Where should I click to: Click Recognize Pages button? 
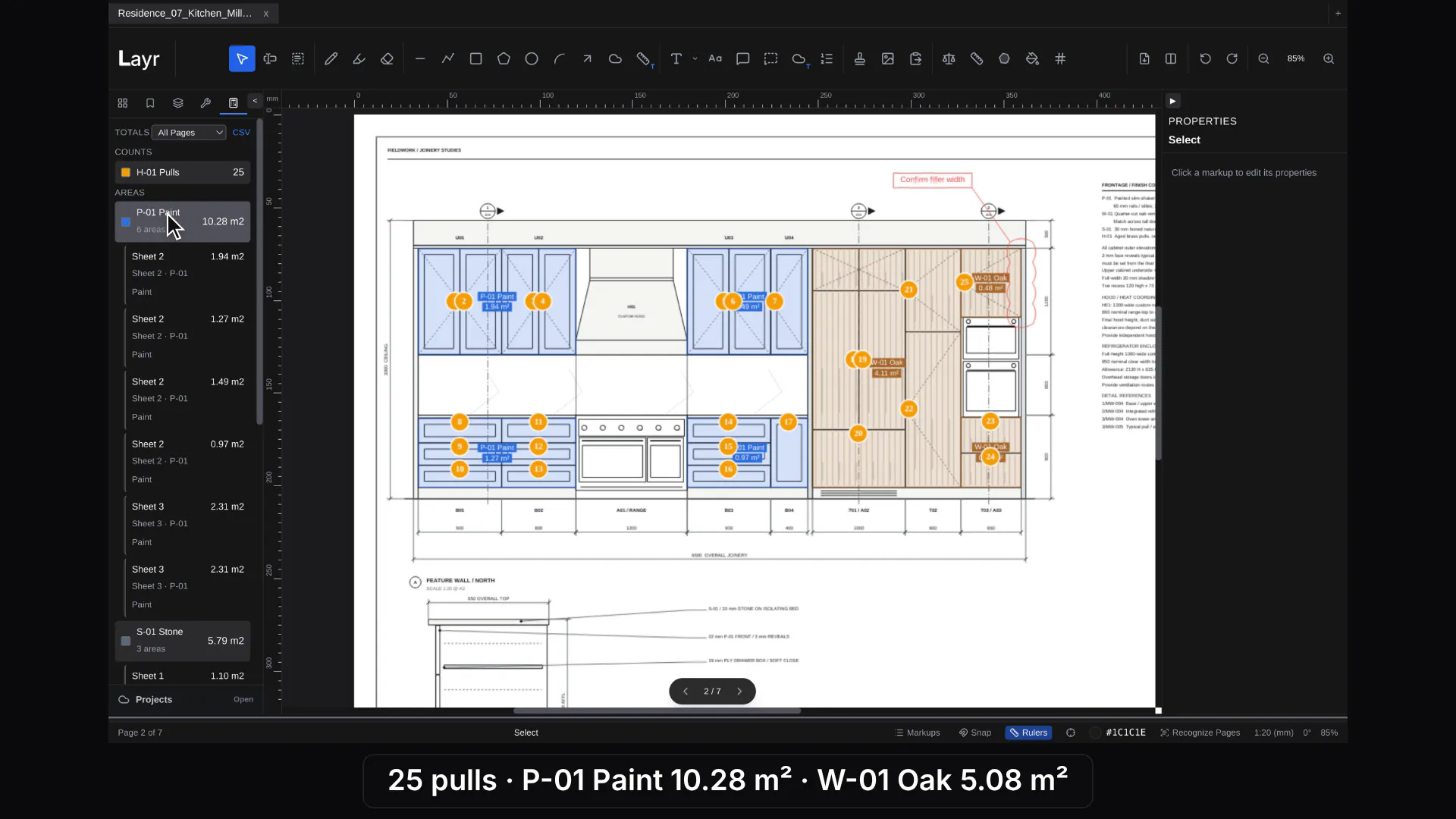point(1200,733)
